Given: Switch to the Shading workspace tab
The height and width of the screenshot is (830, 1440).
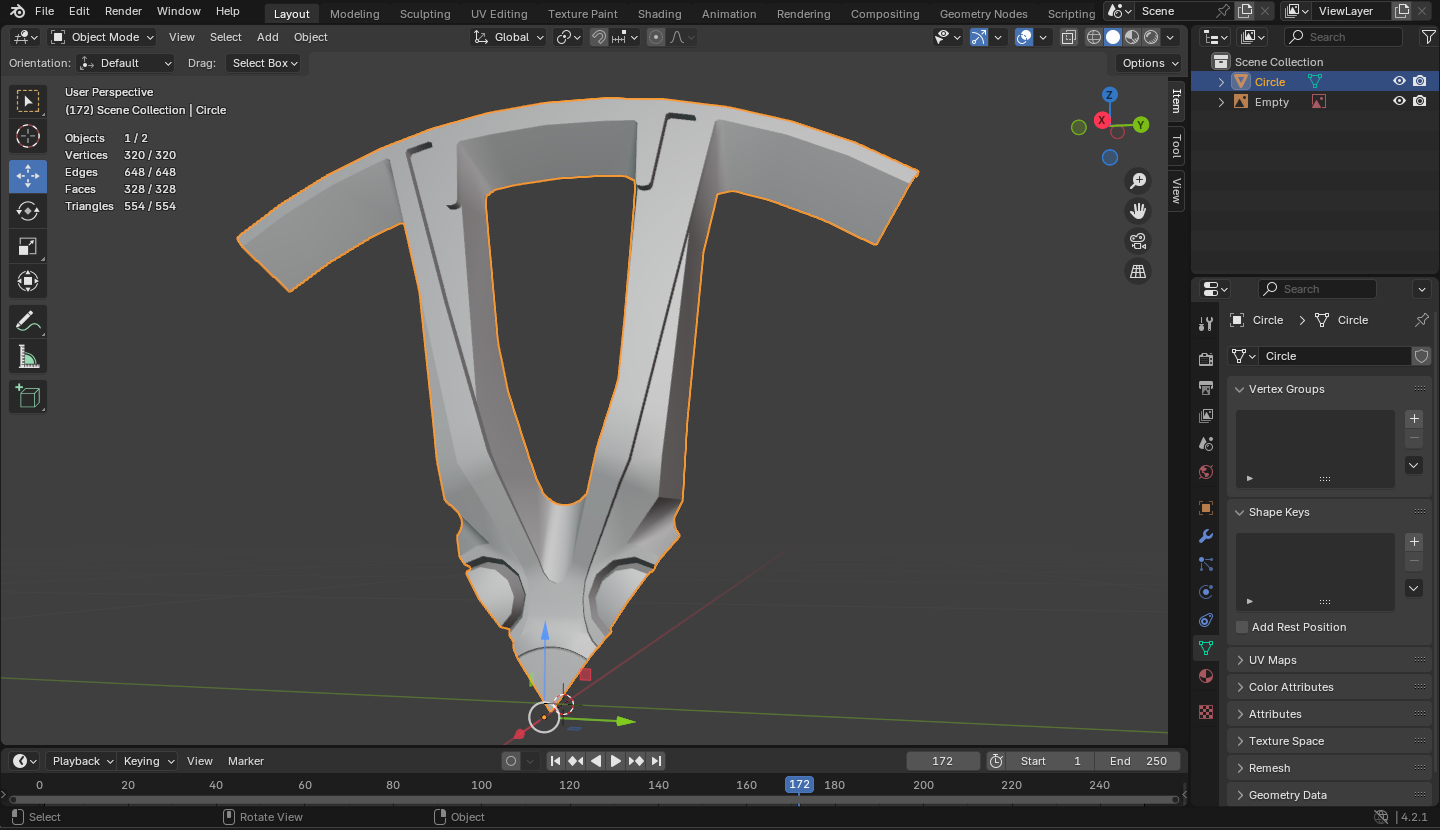Looking at the screenshot, I should pos(659,14).
